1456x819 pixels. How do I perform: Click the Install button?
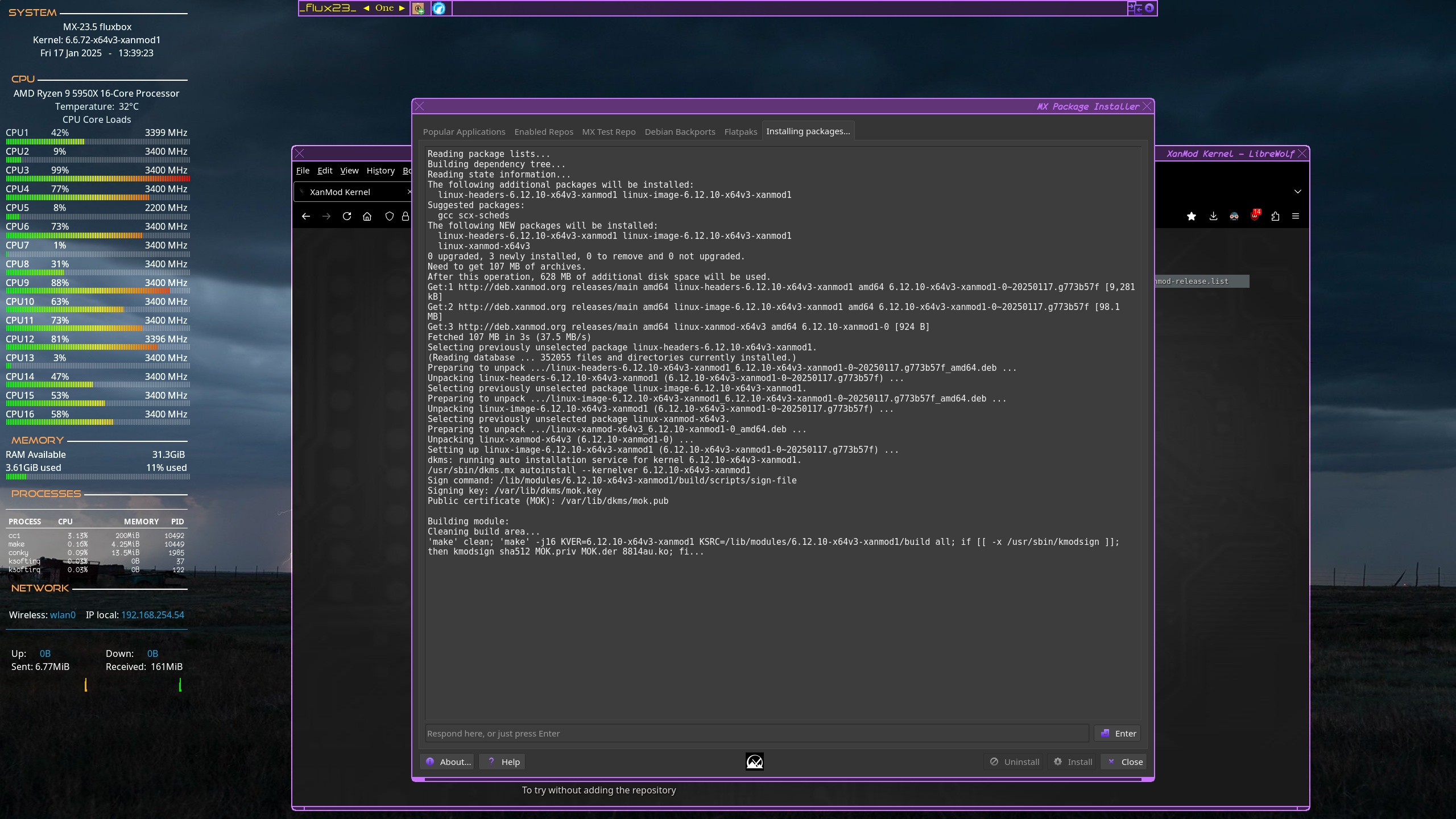1072,762
